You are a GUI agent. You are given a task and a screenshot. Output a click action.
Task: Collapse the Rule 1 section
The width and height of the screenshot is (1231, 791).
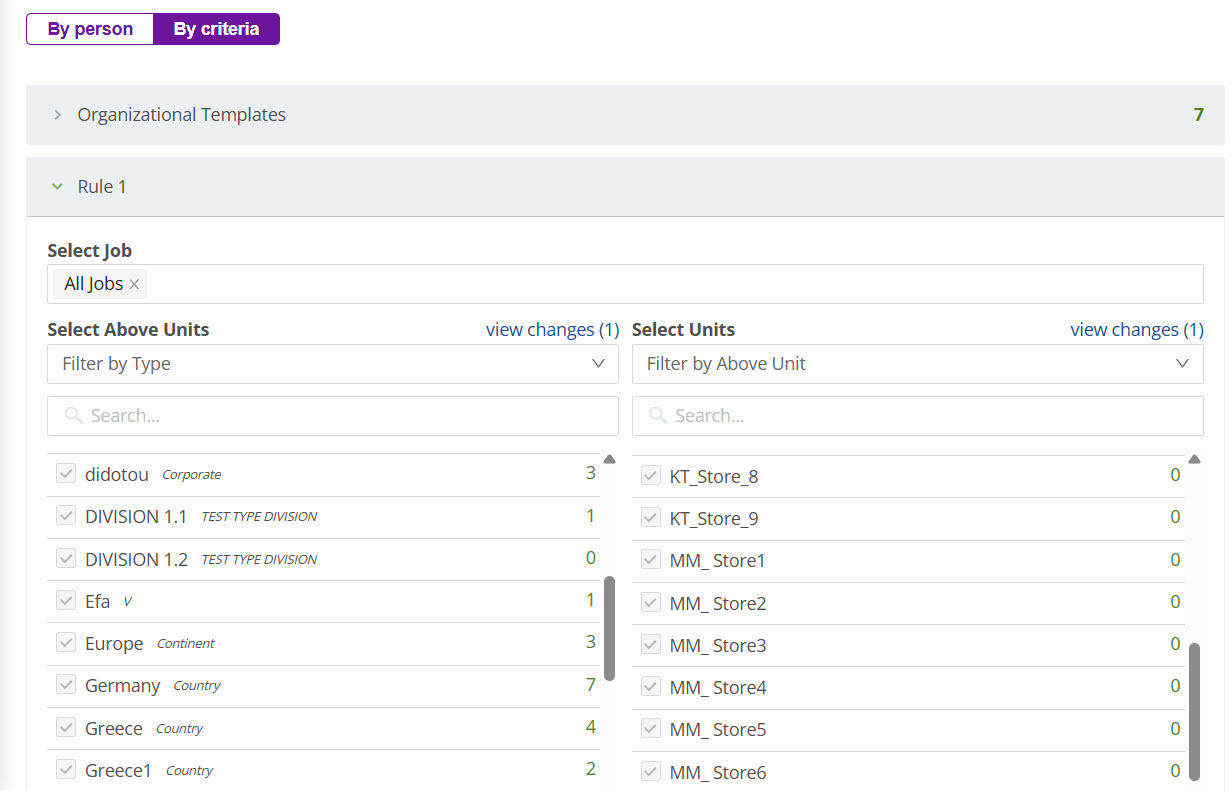pos(58,187)
